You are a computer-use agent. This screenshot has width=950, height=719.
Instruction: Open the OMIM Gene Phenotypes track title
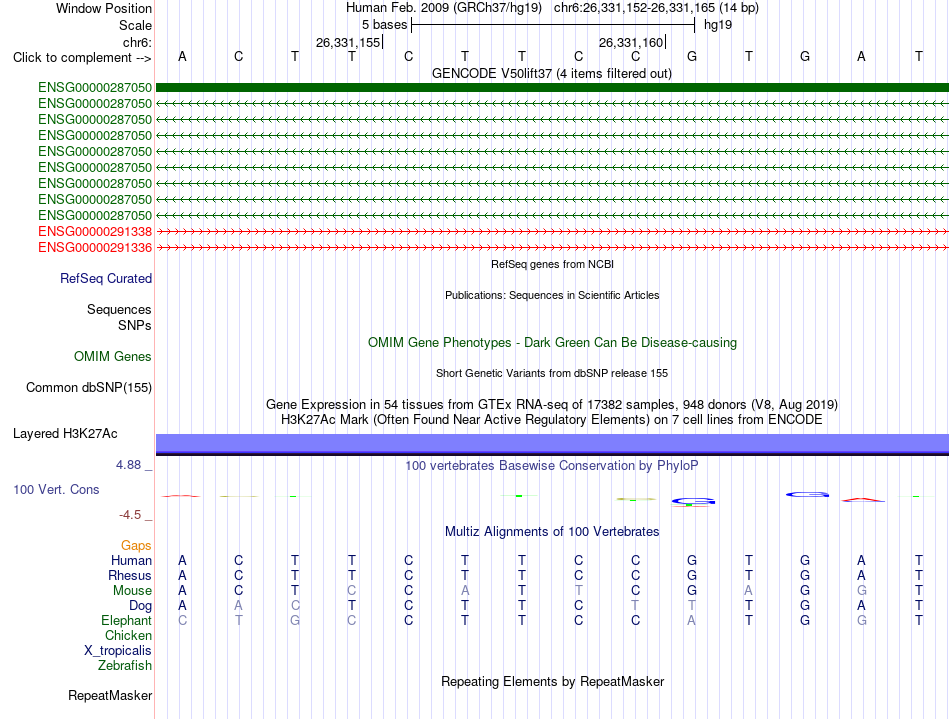pos(552,342)
